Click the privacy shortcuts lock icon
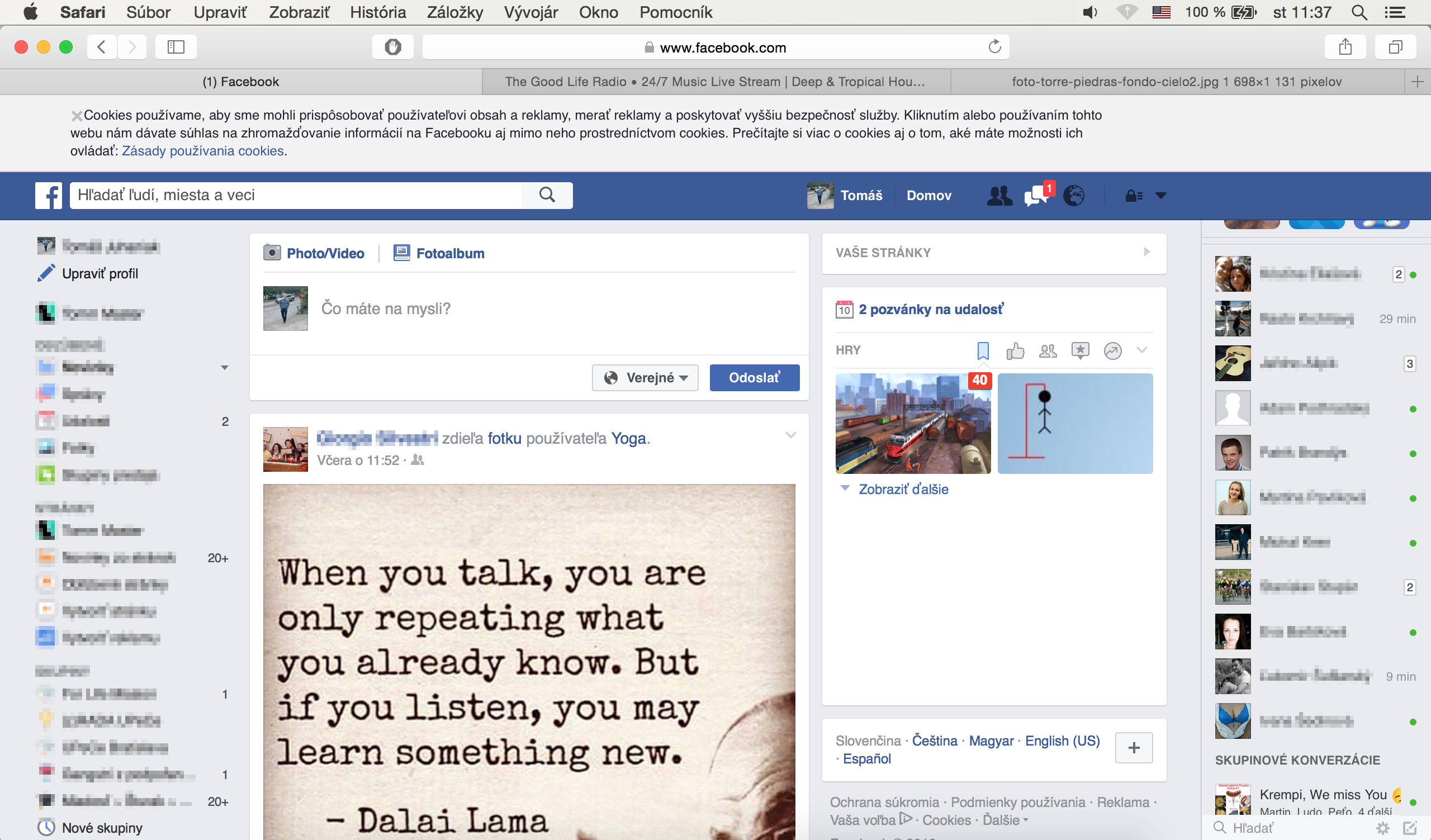Image resolution: width=1431 pixels, height=840 pixels. [x=1134, y=196]
